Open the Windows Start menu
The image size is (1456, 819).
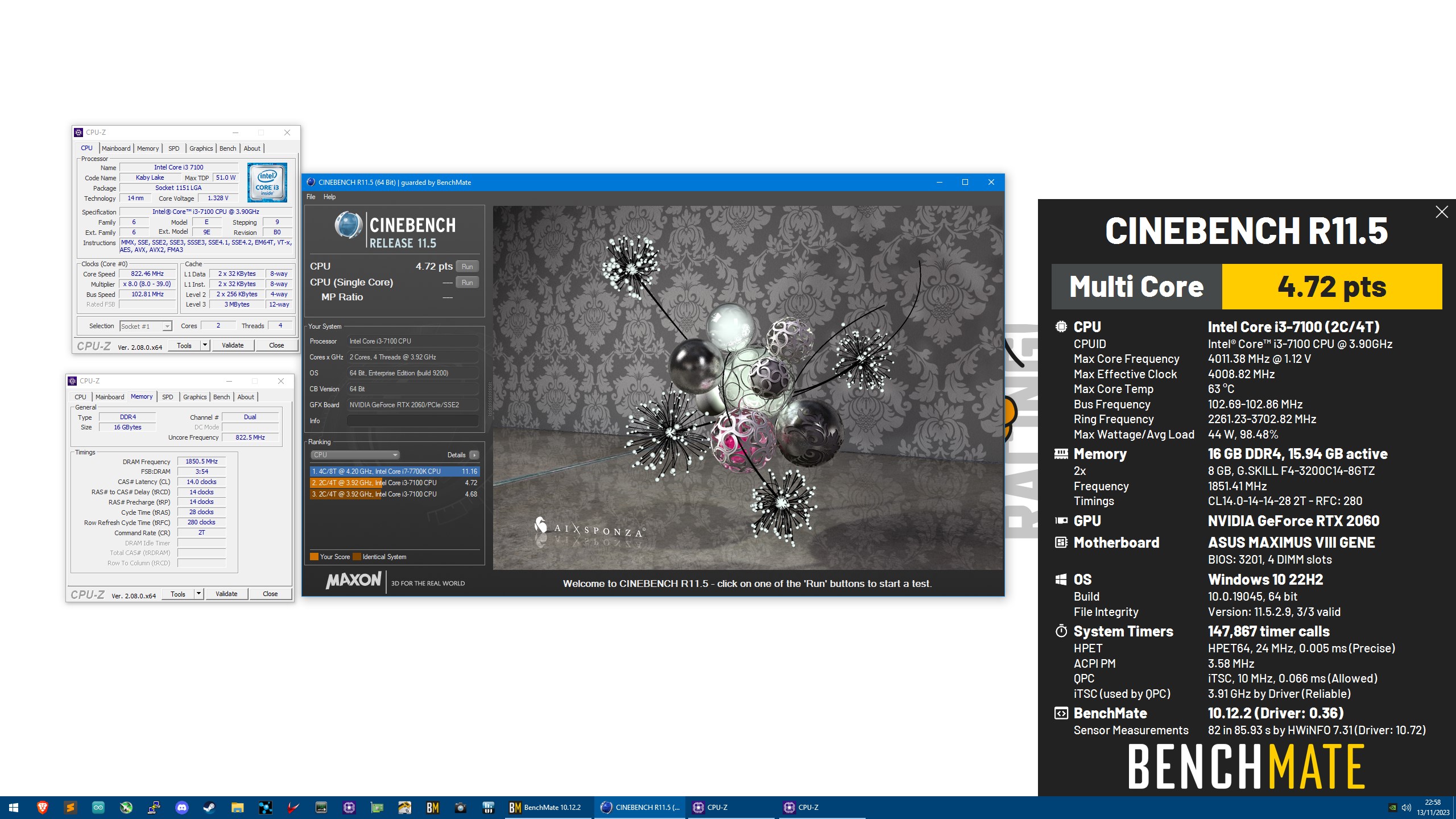coord(14,807)
